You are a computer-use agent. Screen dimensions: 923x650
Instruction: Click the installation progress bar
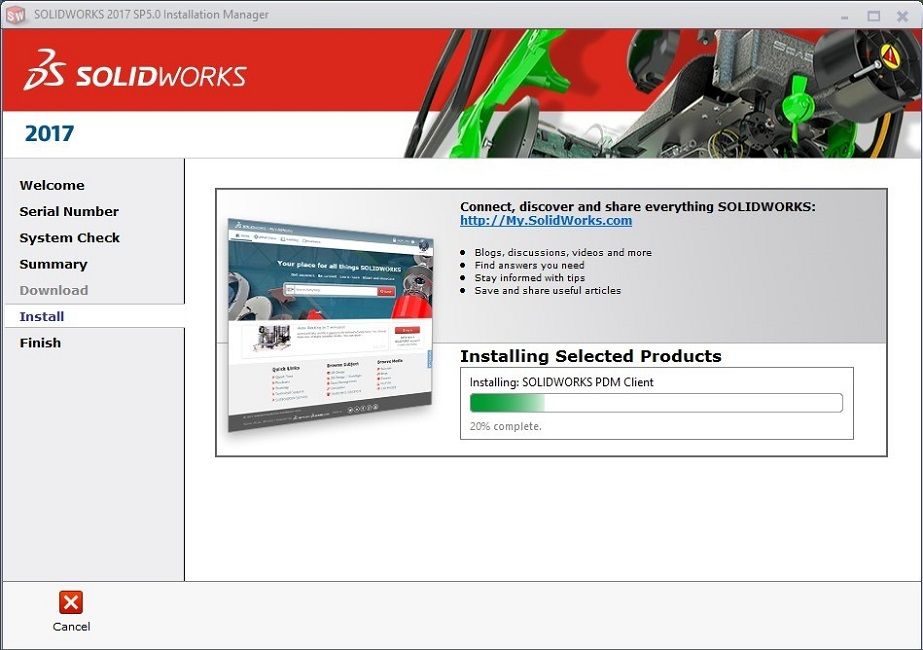656,402
